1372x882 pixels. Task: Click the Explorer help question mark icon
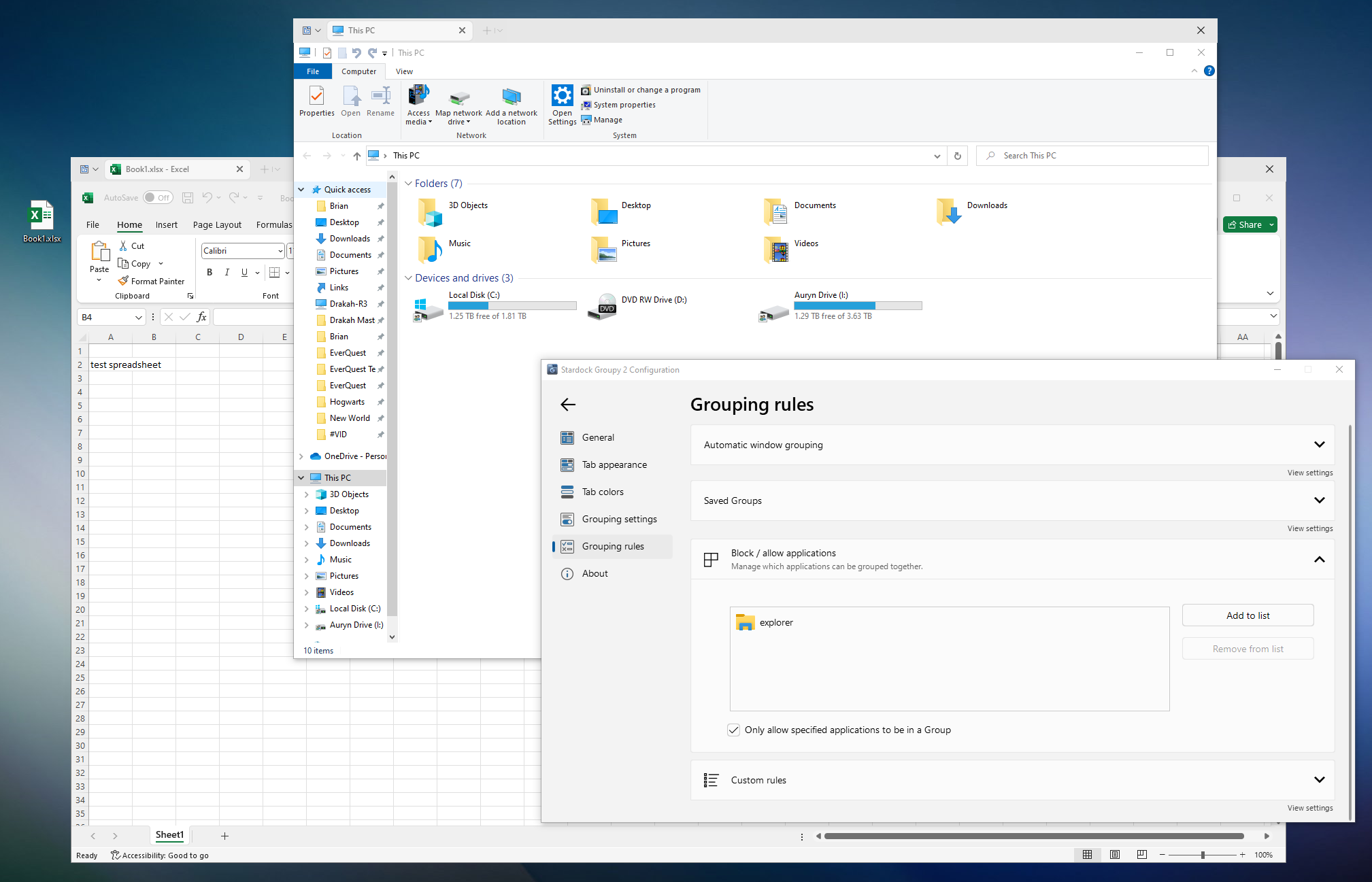(1209, 71)
